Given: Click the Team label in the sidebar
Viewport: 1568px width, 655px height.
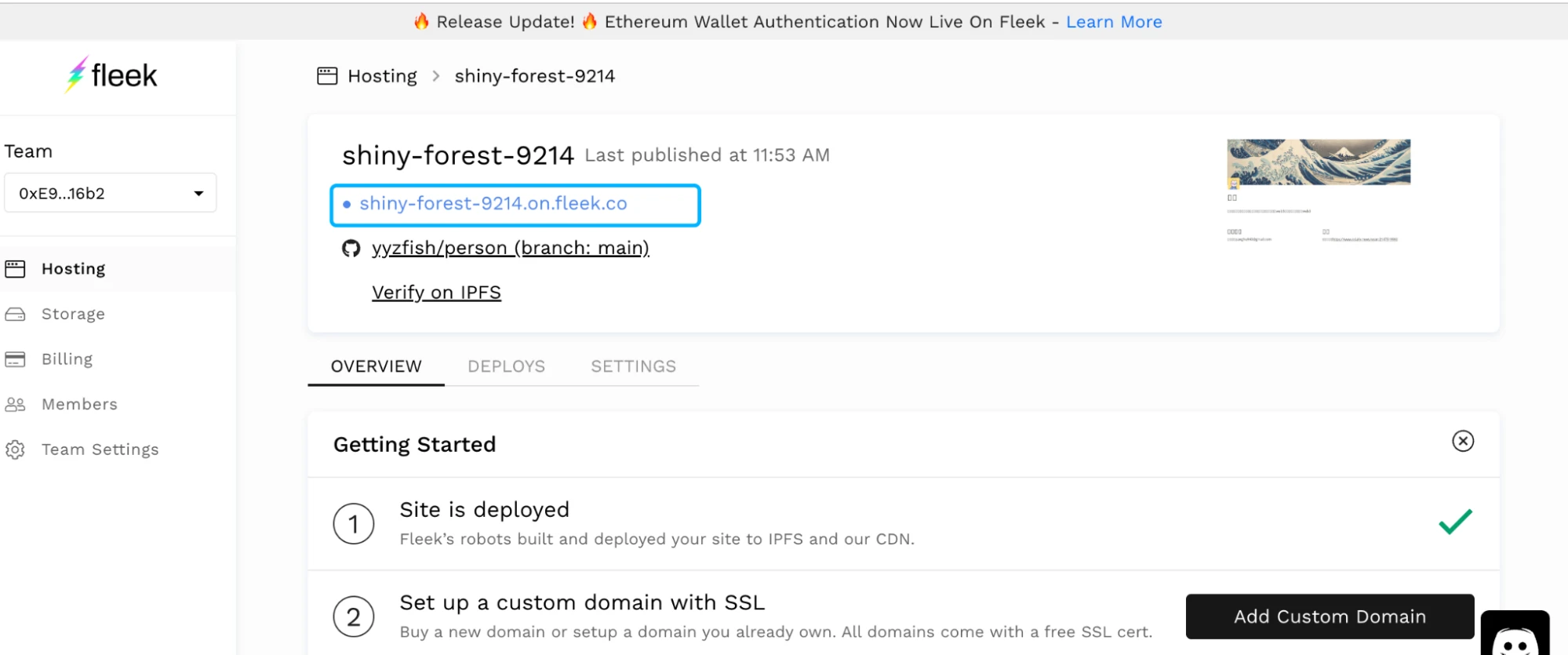Looking at the screenshot, I should tap(28, 151).
